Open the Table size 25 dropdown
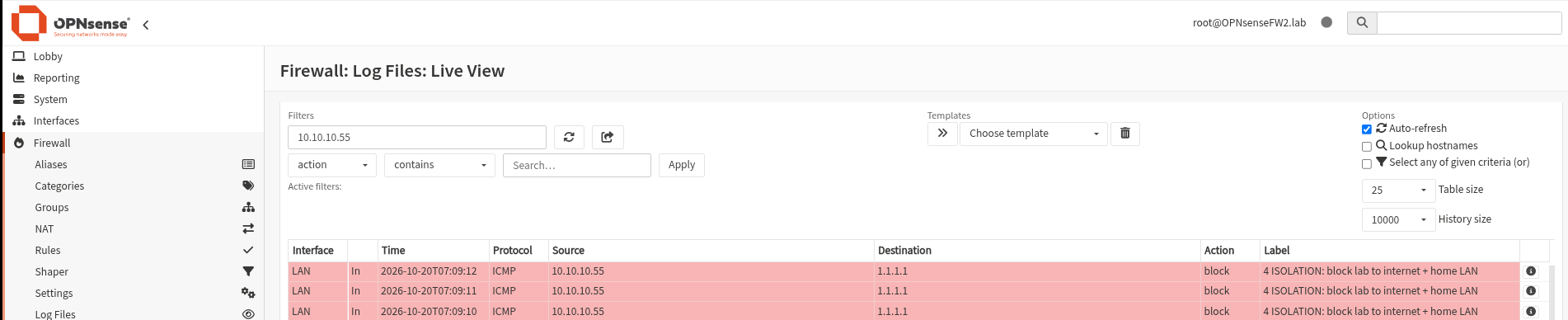 pos(1398,191)
